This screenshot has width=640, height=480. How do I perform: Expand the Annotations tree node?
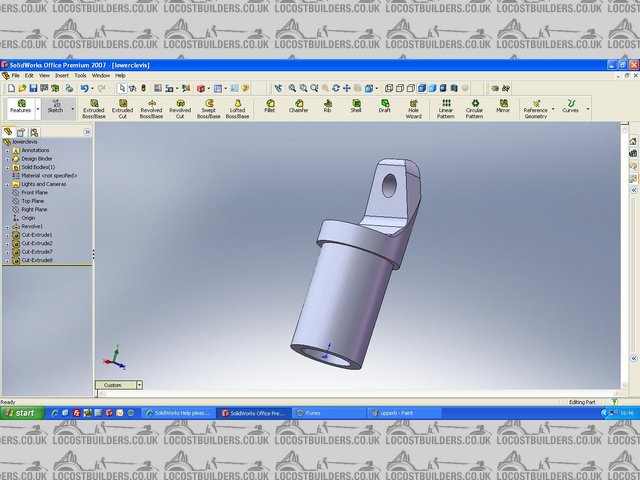click(x=7, y=150)
